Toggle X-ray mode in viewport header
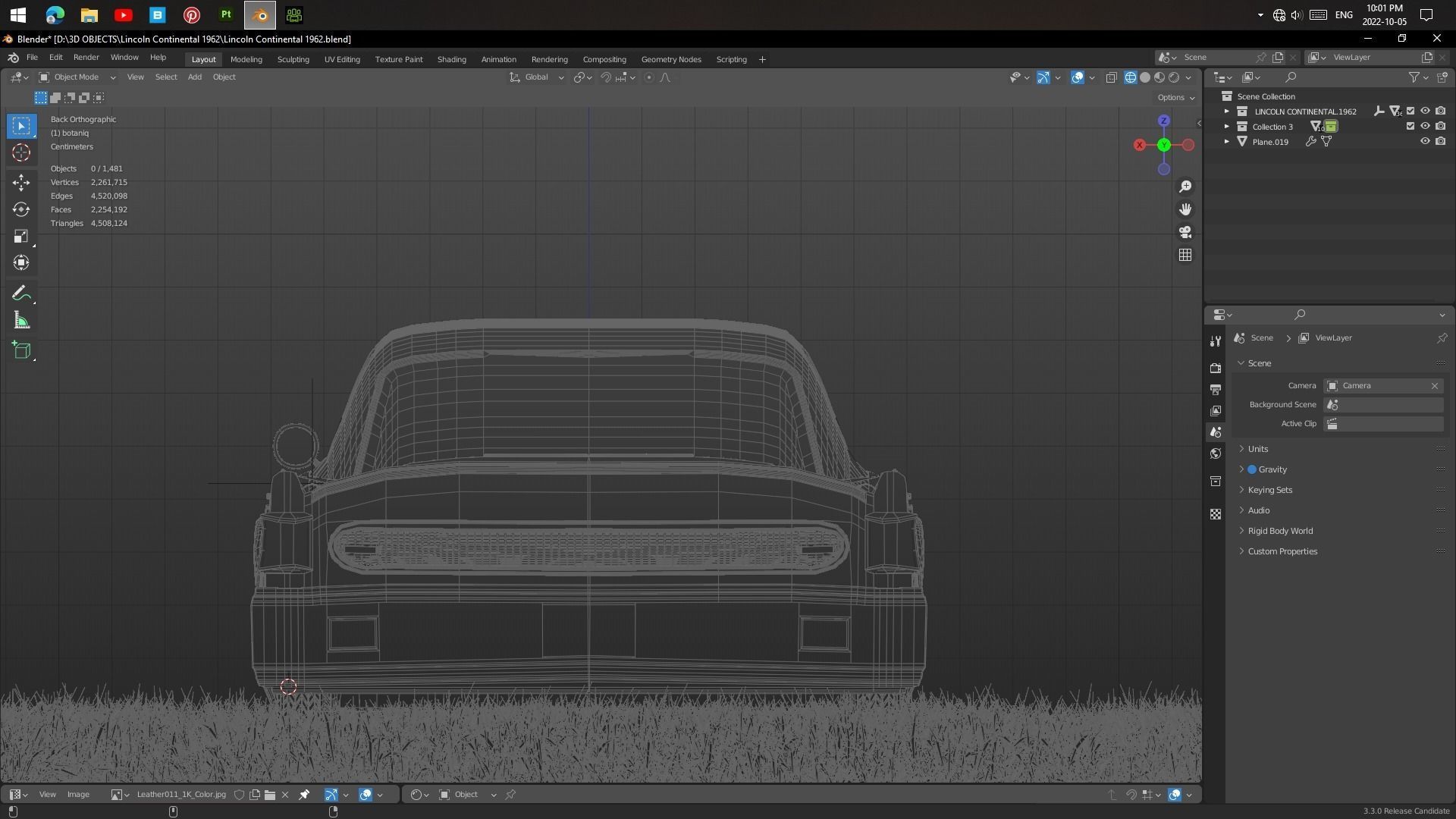1456x819 pixels. point(1112,77)
